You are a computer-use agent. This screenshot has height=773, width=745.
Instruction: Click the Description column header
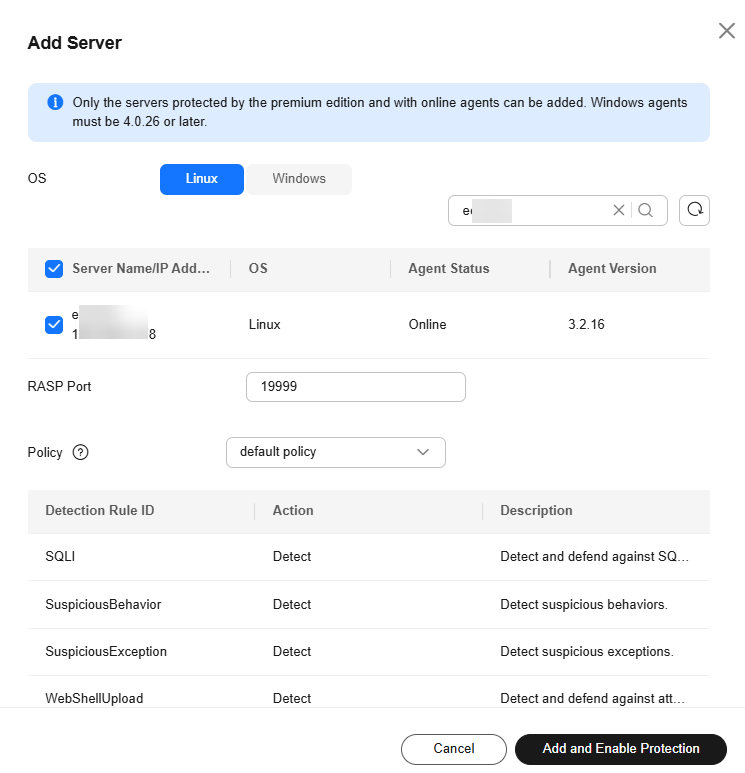(x=536, y=511)
